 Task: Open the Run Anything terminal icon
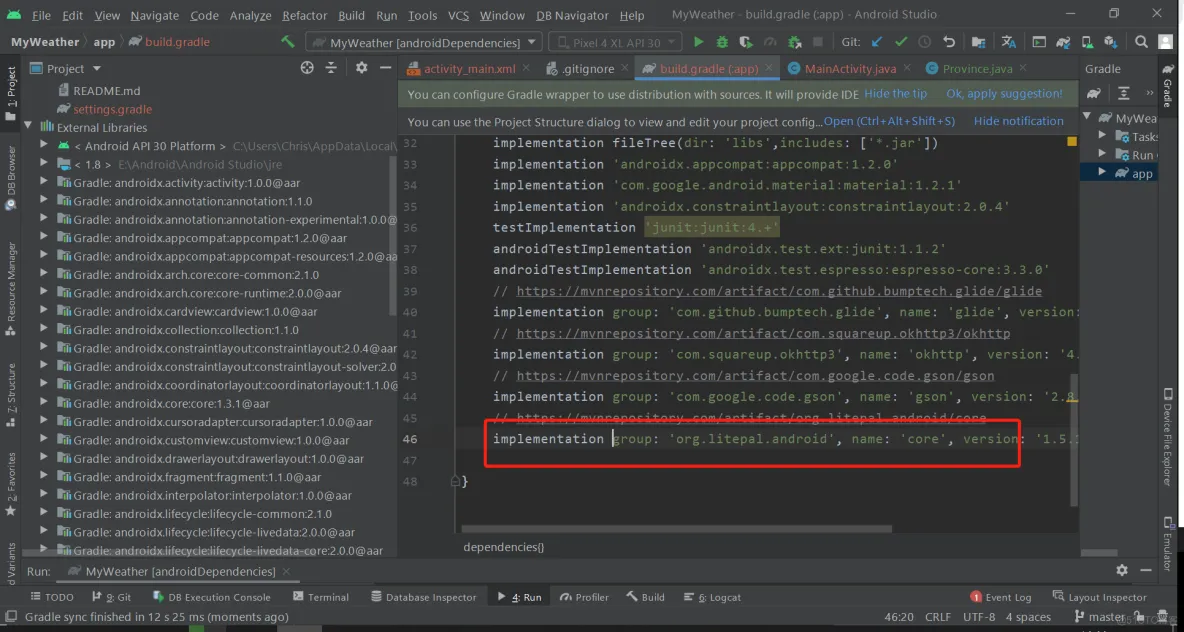click(x=1040, y=42)
